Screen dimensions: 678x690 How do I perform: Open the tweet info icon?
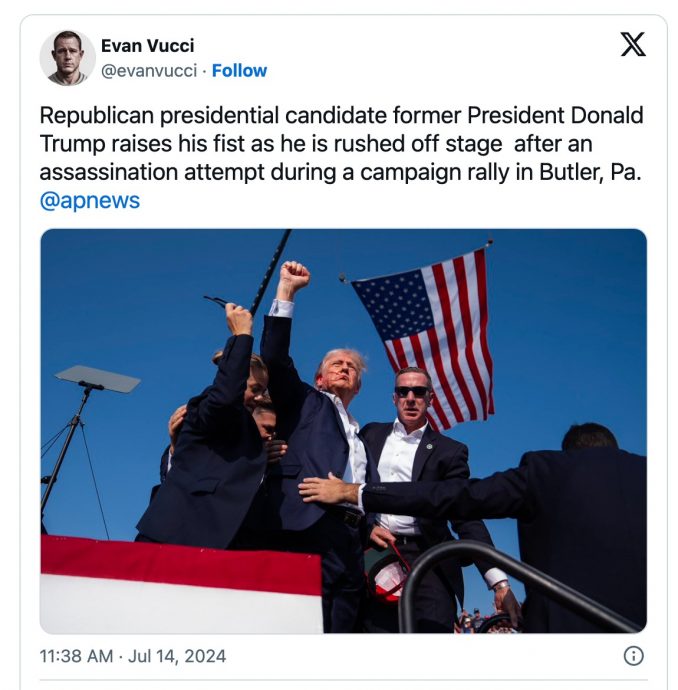pos(633,656)
